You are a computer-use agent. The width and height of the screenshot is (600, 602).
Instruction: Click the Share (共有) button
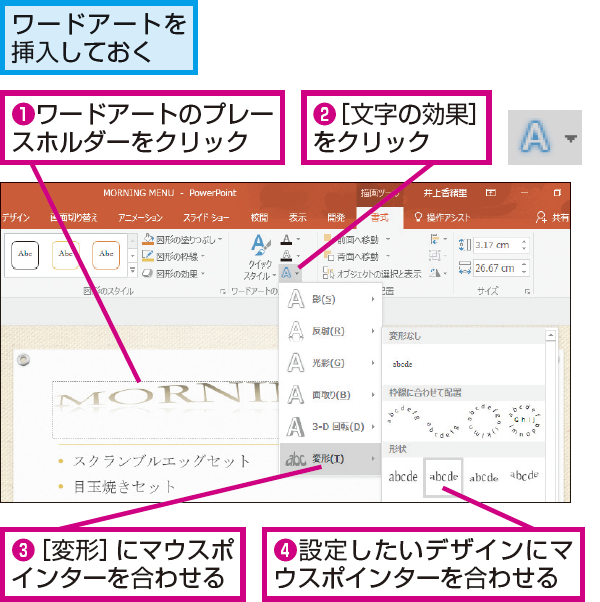[552, 217]
